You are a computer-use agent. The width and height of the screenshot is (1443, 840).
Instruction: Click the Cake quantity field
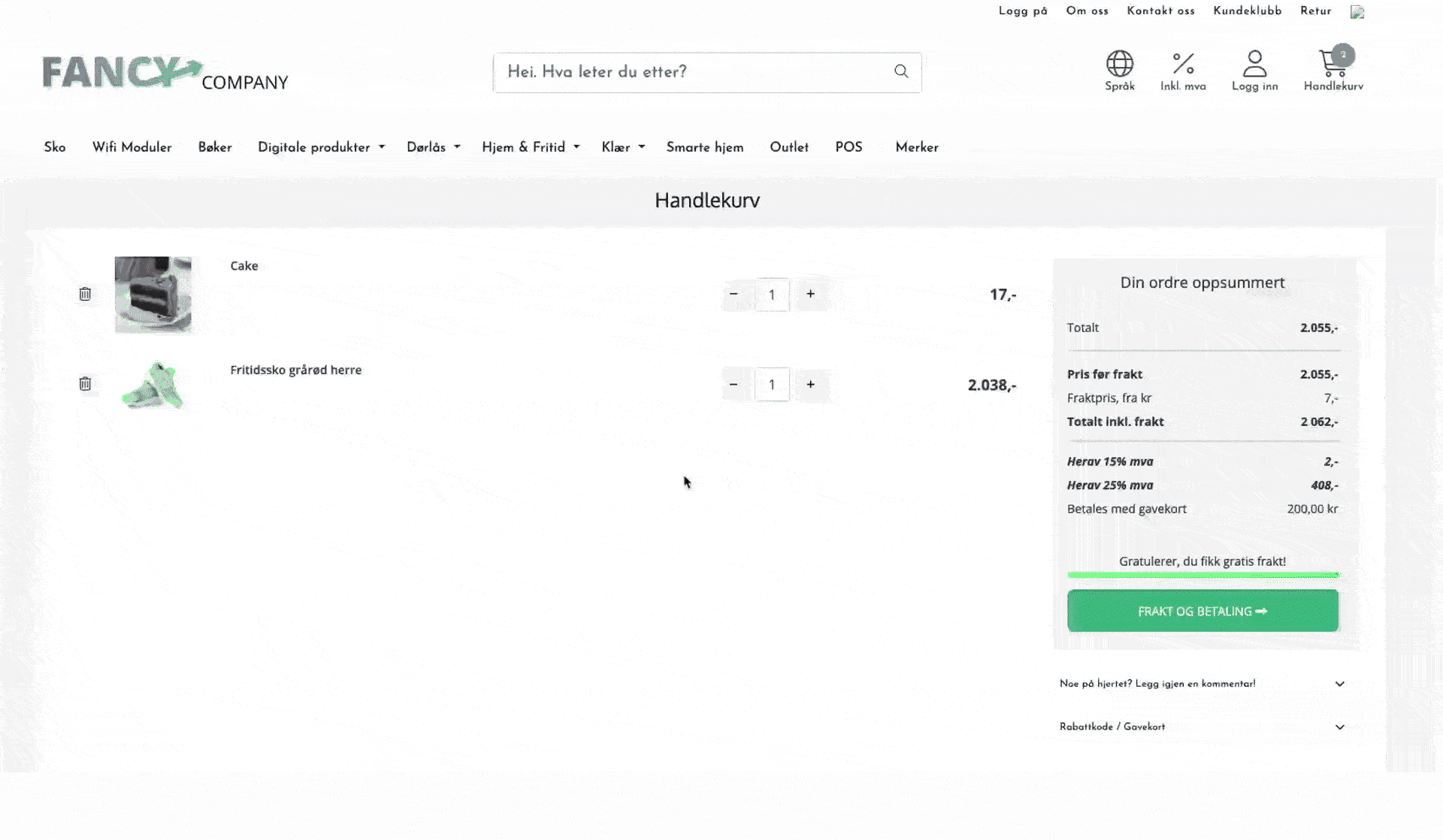pyautogui.click(x=772, y=295)
